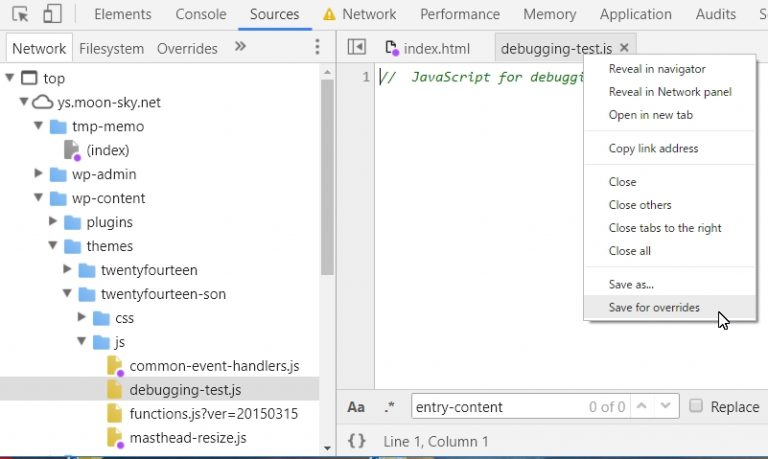Hide the navigator with the sidebar toggle icon
Screen dimensions: 768x459
[x=357, y=47]
